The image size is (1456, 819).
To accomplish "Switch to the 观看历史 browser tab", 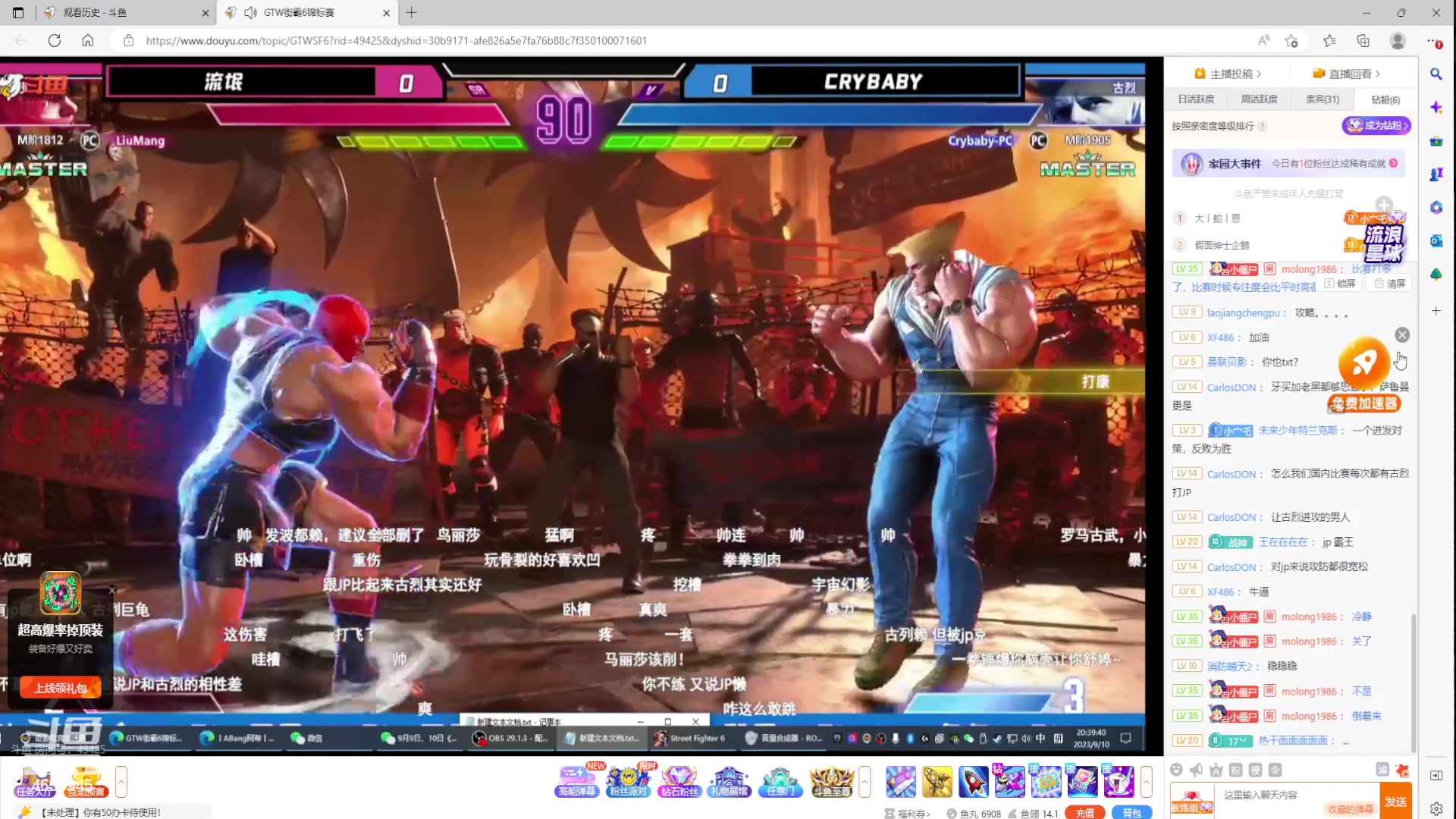I will [x=125, y=13].
